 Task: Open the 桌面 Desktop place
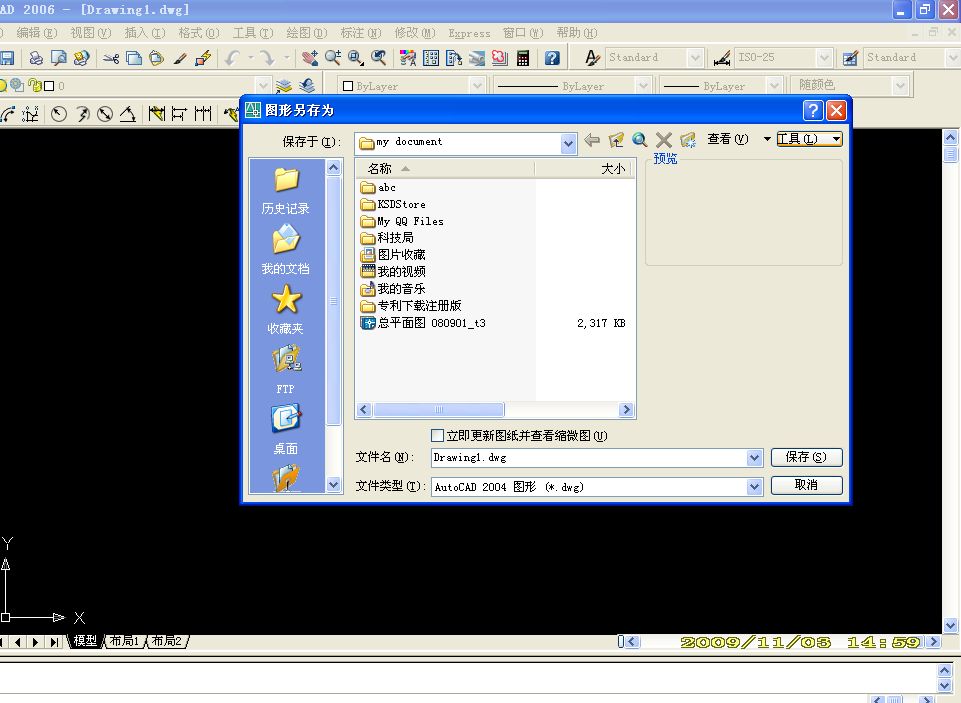[286, 429]
